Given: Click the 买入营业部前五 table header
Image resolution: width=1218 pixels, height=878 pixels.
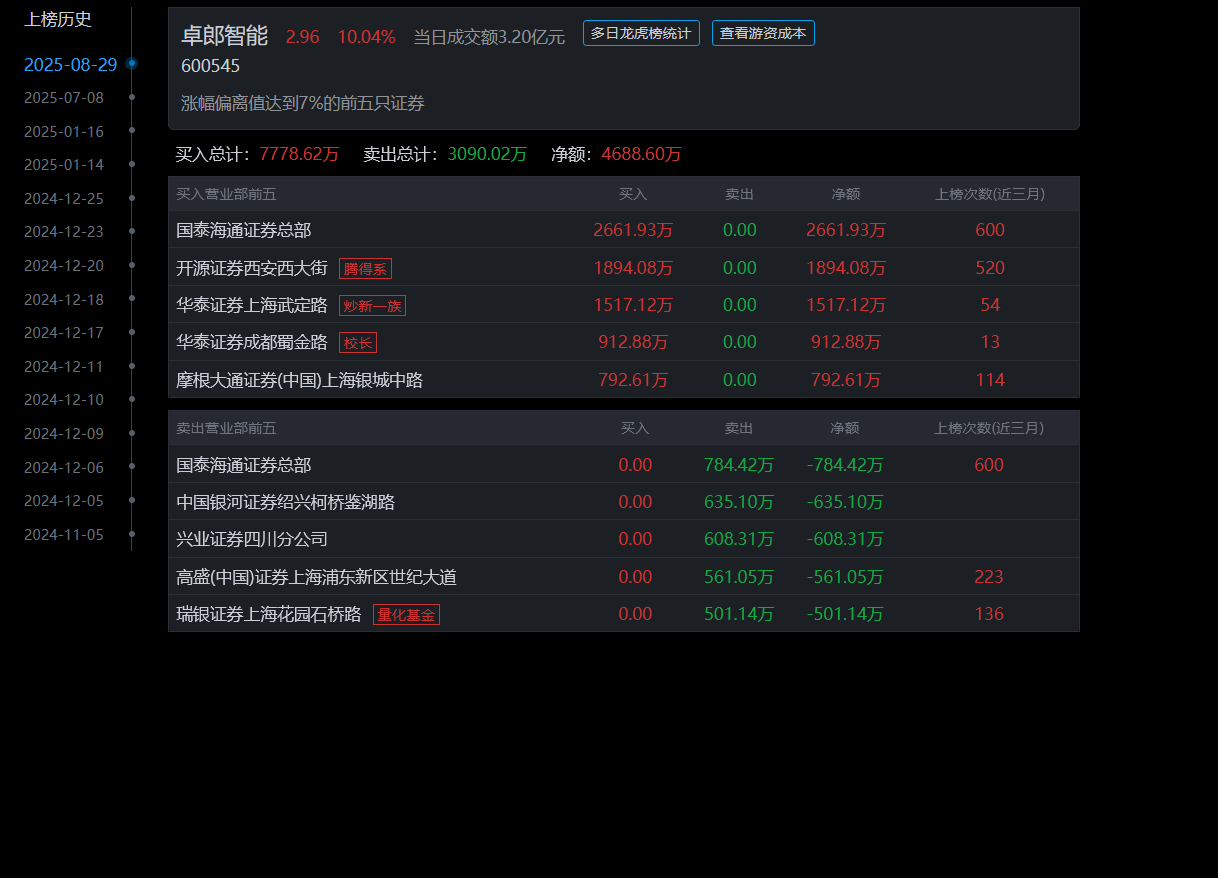Looking at the screenshot, I should pos(226,194).
